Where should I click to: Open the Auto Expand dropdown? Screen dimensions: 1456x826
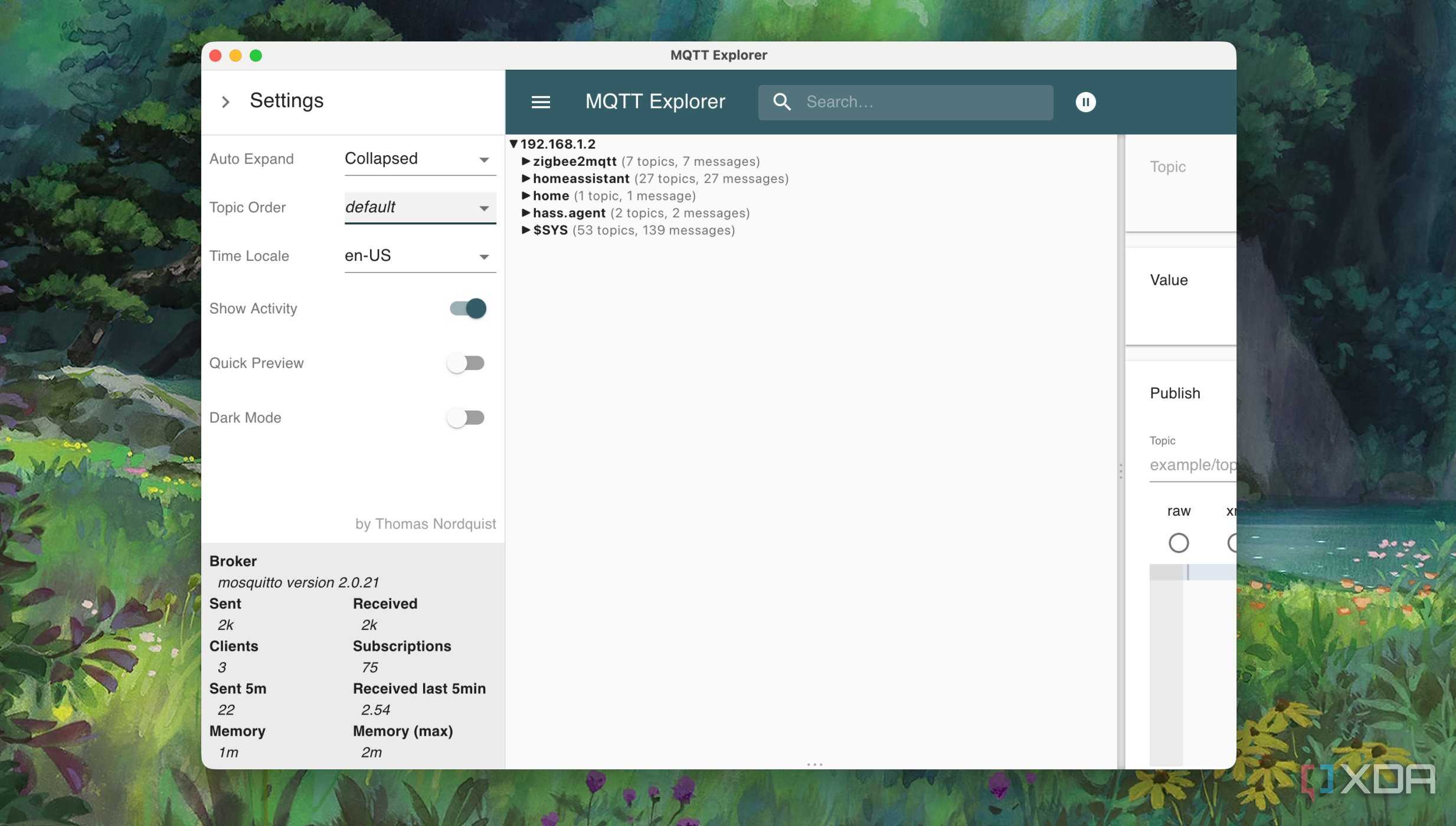(x=420, y=159)
